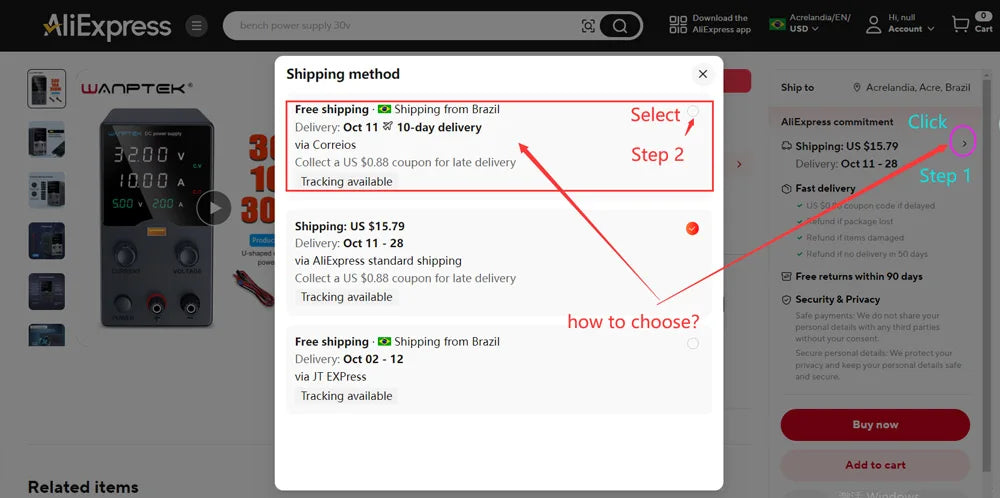Click the AliExpress logo
This screenshot has height=498, width=1000.
click(x=107, y=26)
